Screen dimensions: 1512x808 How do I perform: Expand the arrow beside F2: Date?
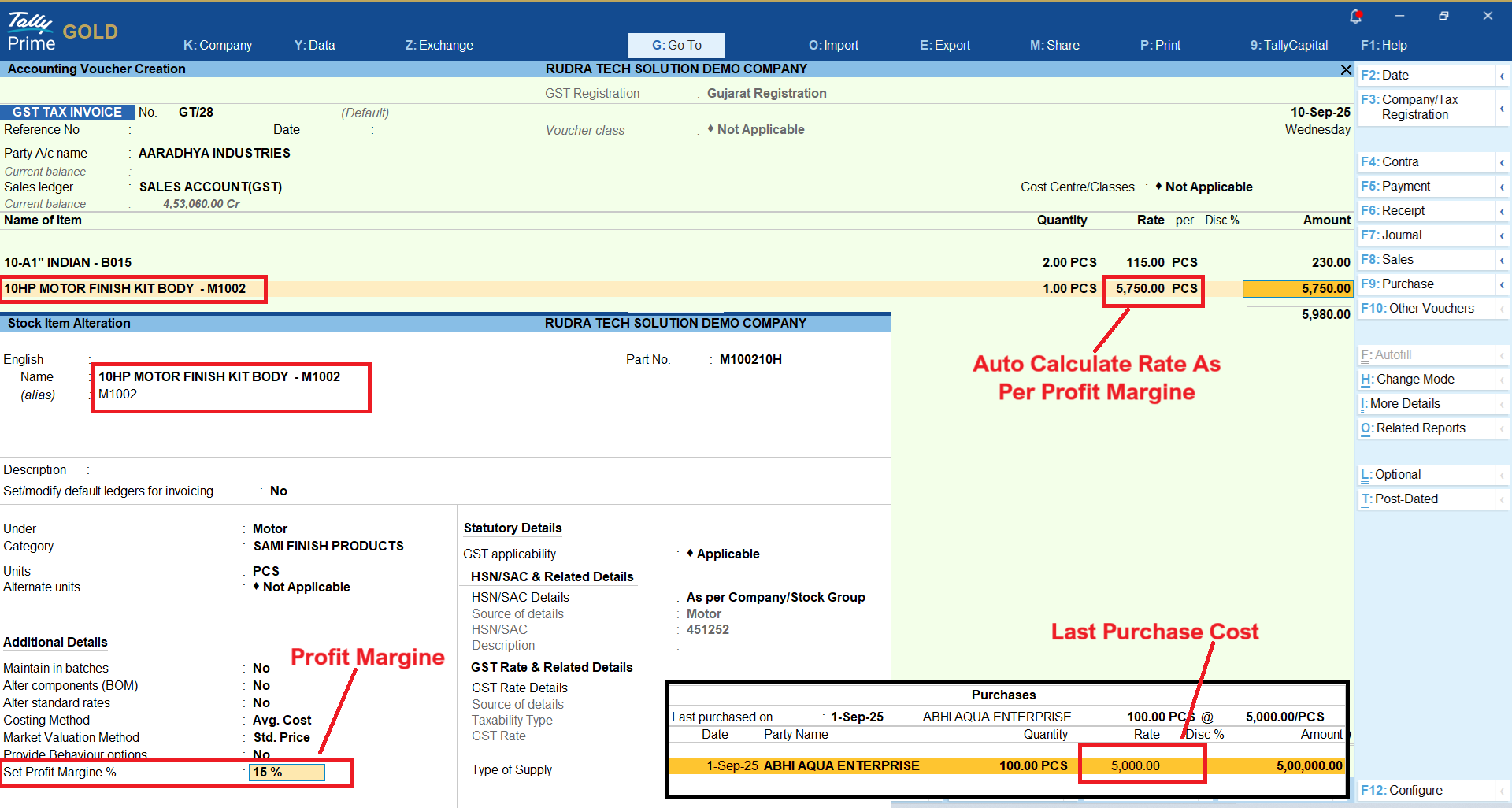click(x=1502, y=76)
